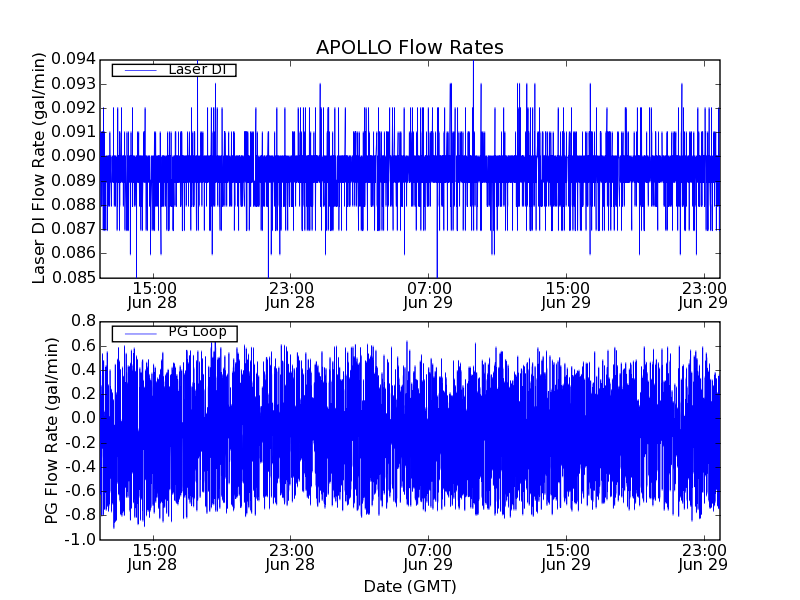Click the -1.0 tick on the bottom chart
This screenshot has height=600, width=800.
[x=80, y=540]
